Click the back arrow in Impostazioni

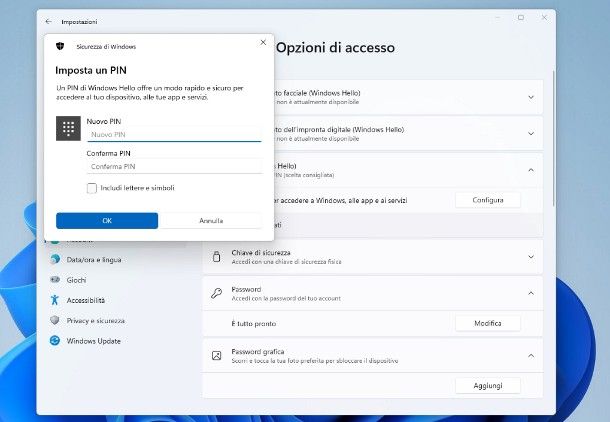point(48,22)
